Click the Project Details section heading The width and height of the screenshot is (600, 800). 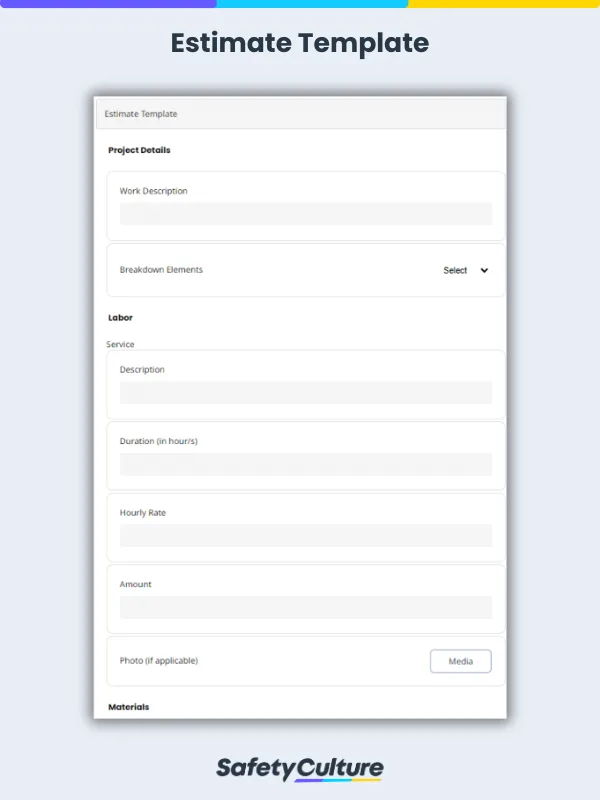(139, 150)
